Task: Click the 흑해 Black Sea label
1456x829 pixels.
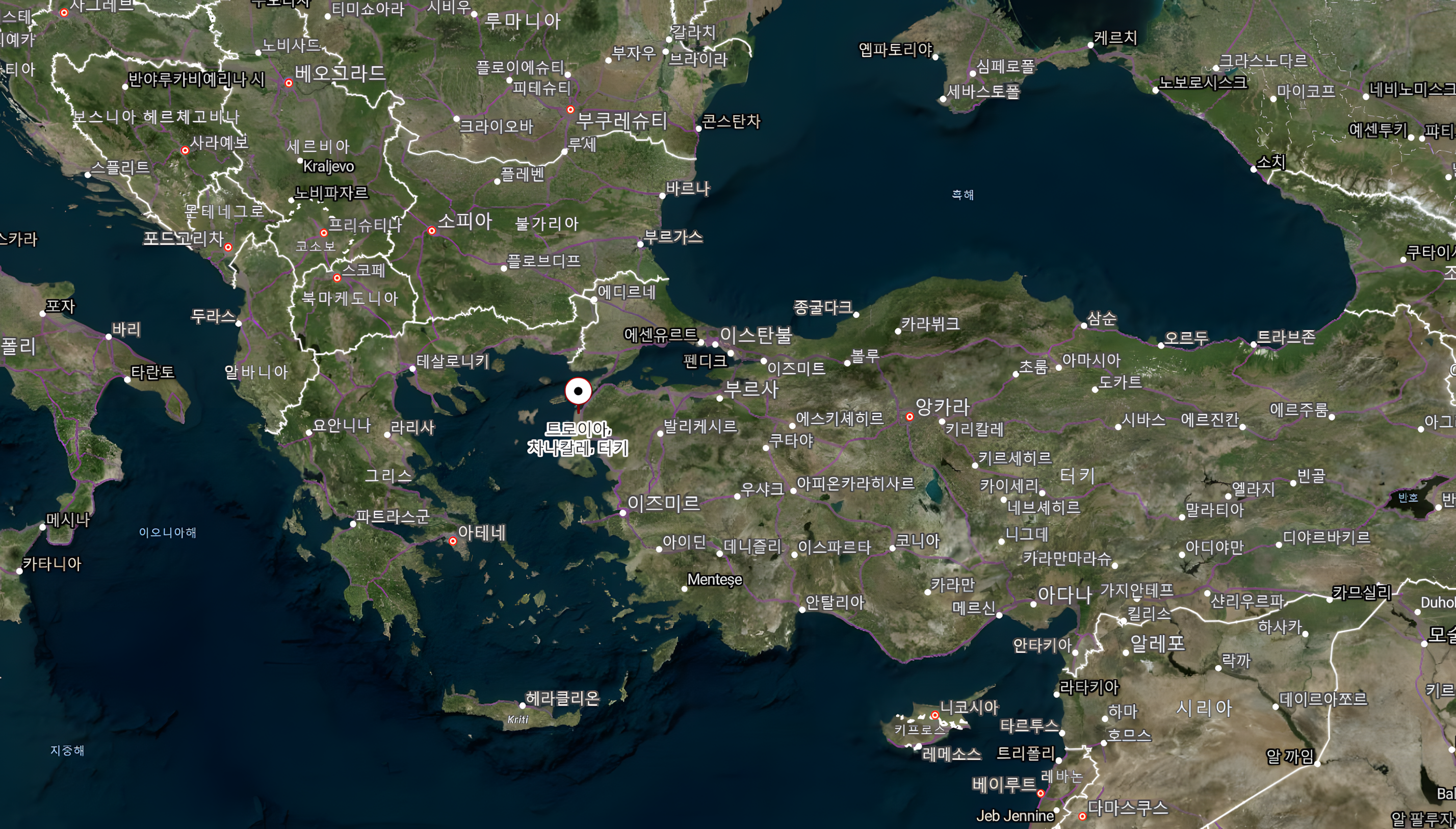Action: click(x=963, y=195)
